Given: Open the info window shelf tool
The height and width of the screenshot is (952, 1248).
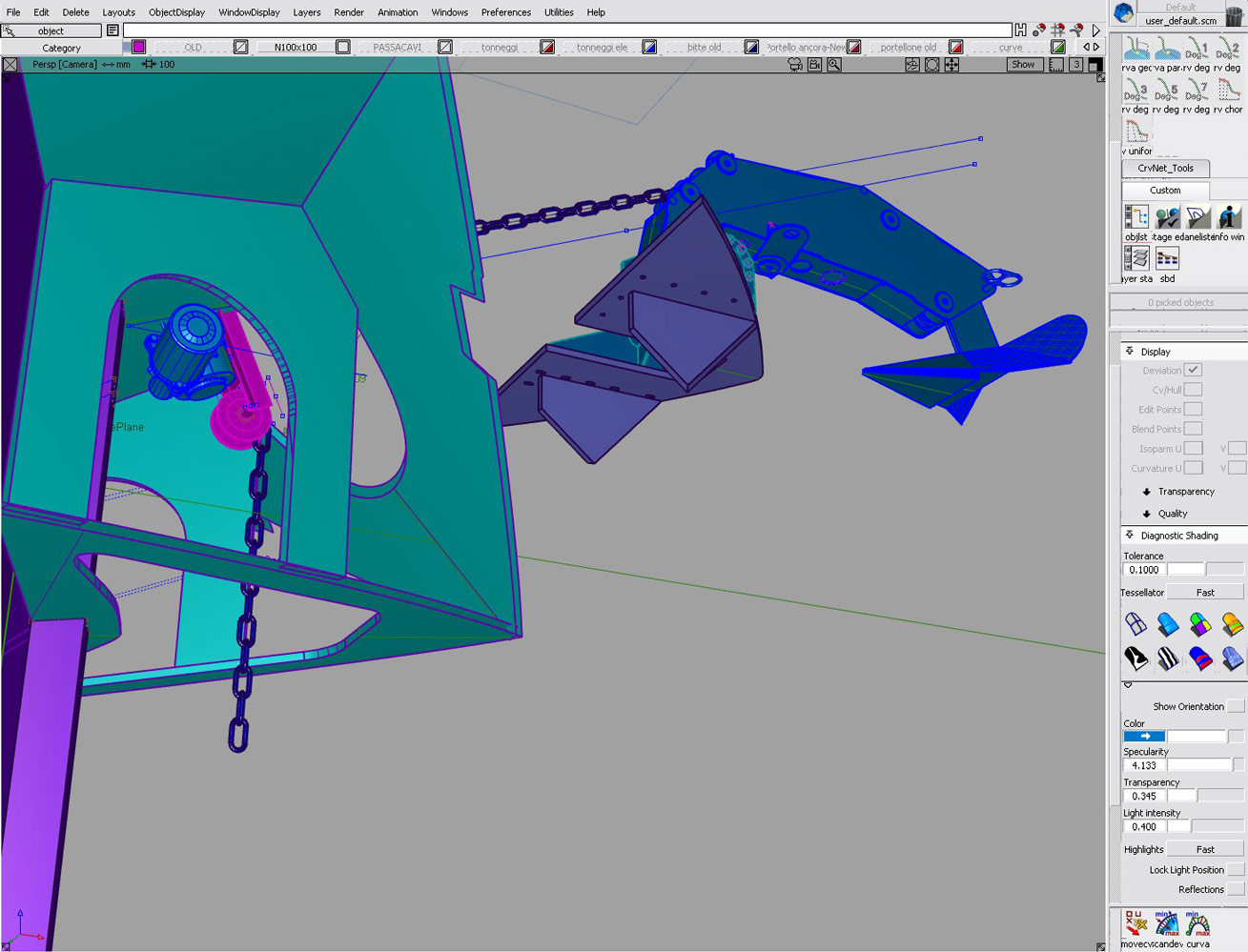Looking at the screenshot, I should coord(1230,218).
